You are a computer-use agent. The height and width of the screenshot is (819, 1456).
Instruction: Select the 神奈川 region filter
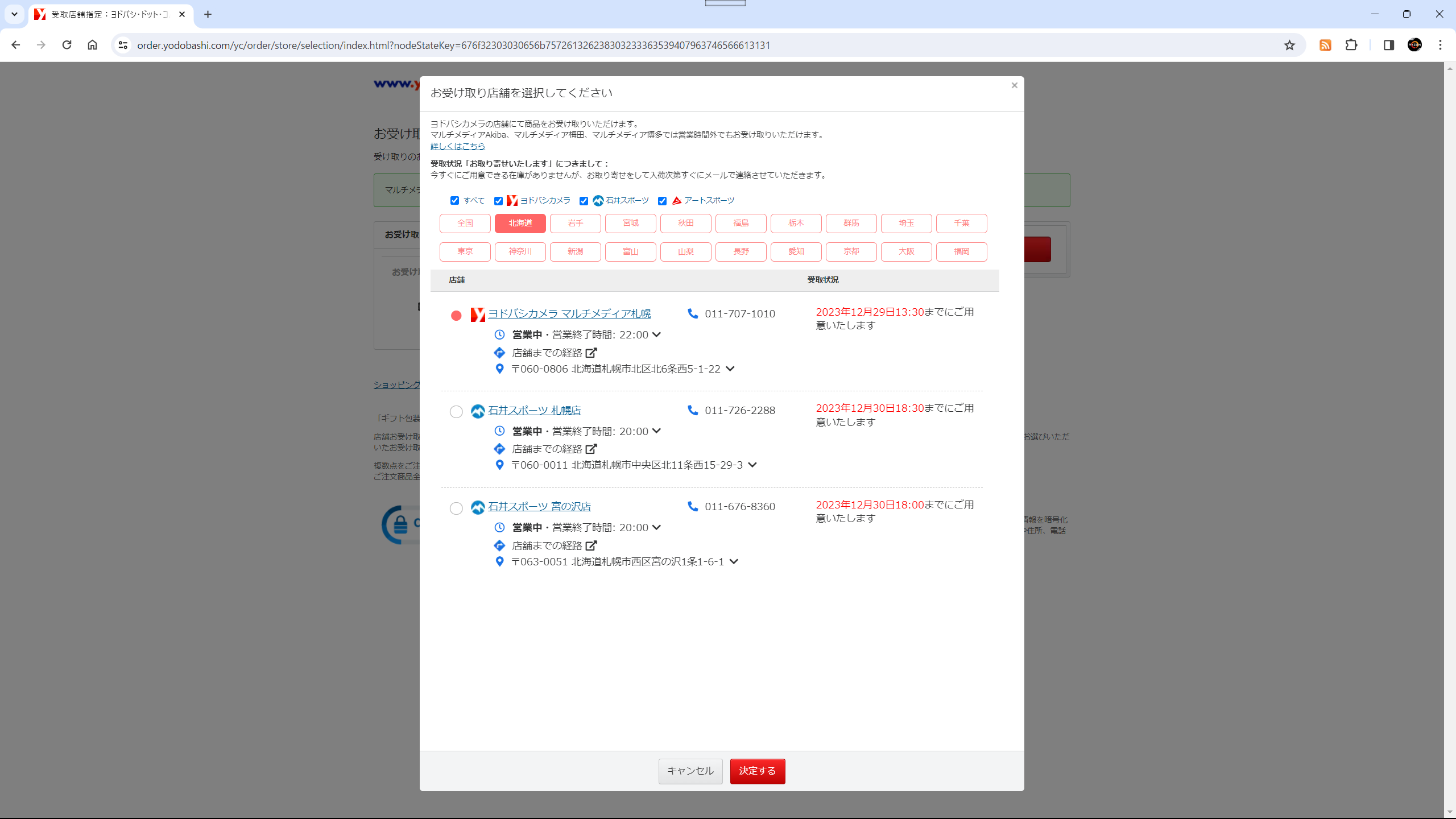click(x=520, y=251)
